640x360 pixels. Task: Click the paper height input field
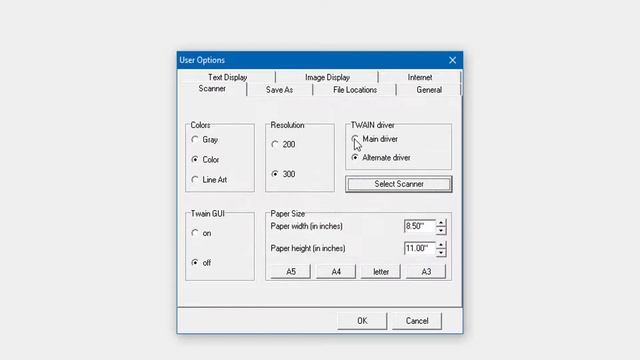click(x=420, y=249)
